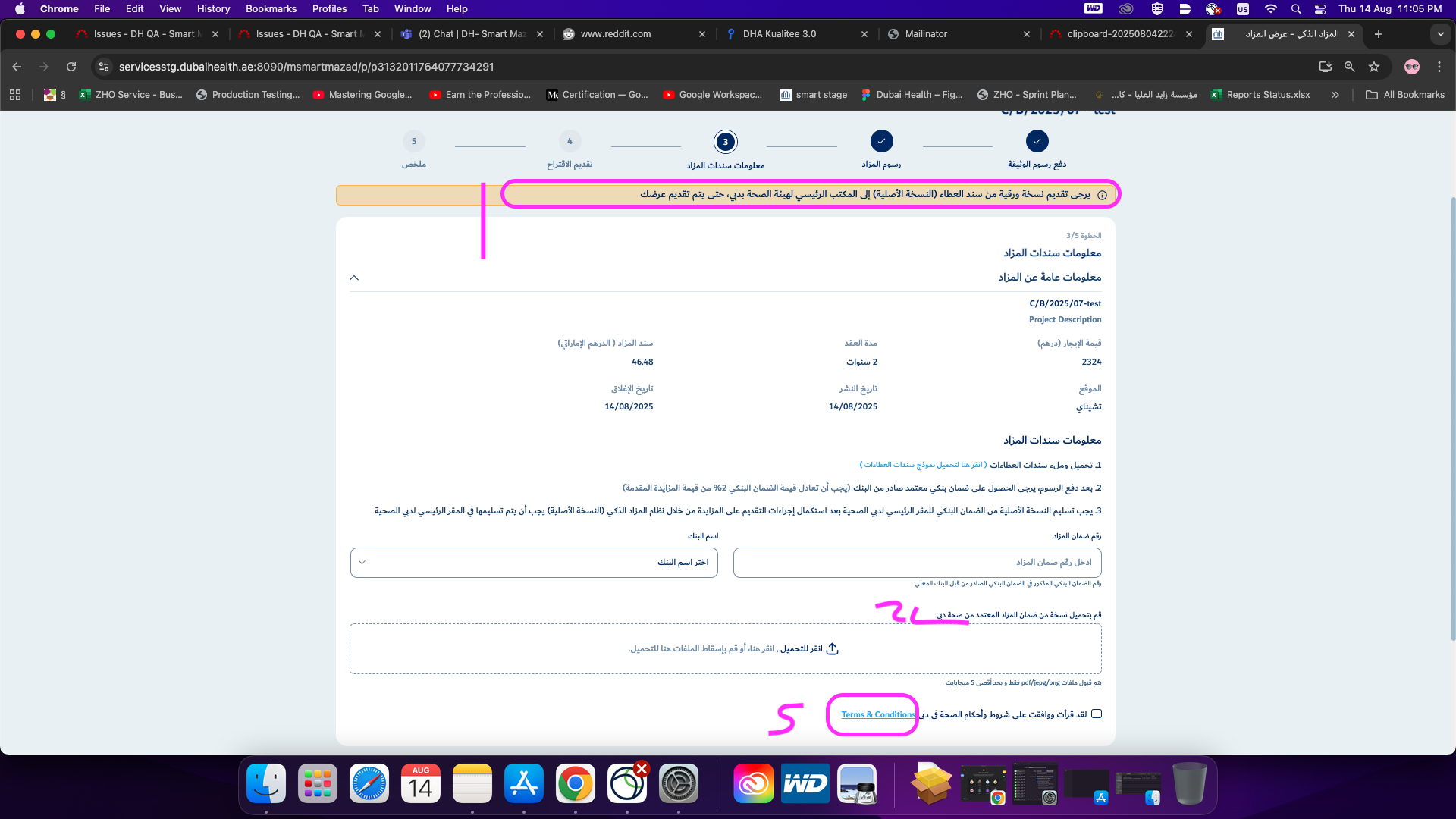This screenshot has width=1456, height=819.
Task: Open Google Chrome from the dock
Action: pyautogui.click(x=576, y=784)
